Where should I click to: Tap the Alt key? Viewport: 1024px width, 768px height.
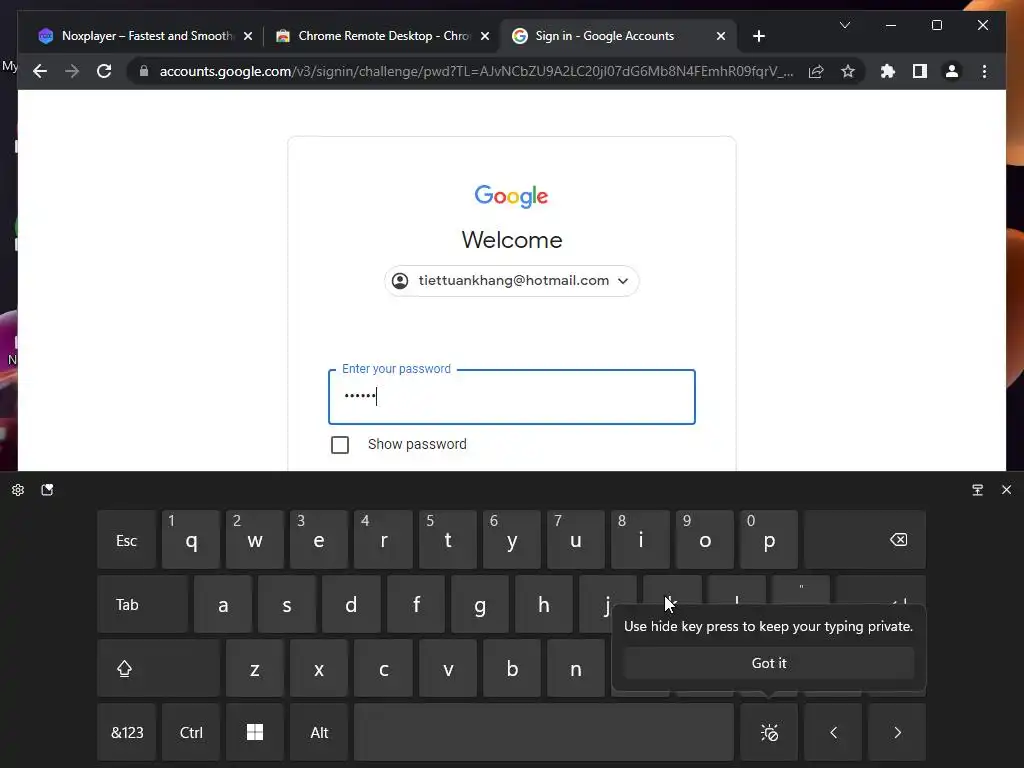click(319, 732)
